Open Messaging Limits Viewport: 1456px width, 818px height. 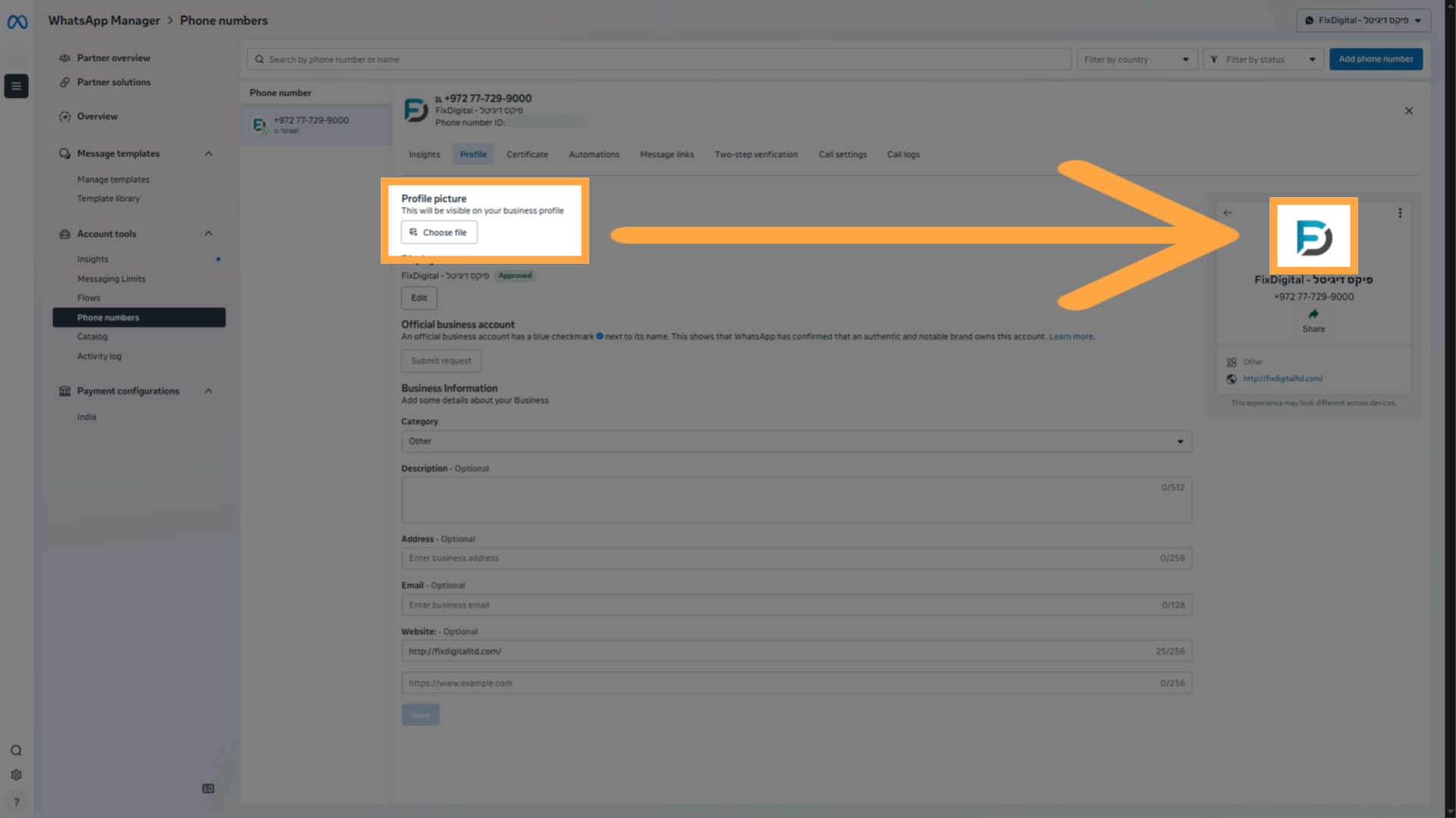111,279
